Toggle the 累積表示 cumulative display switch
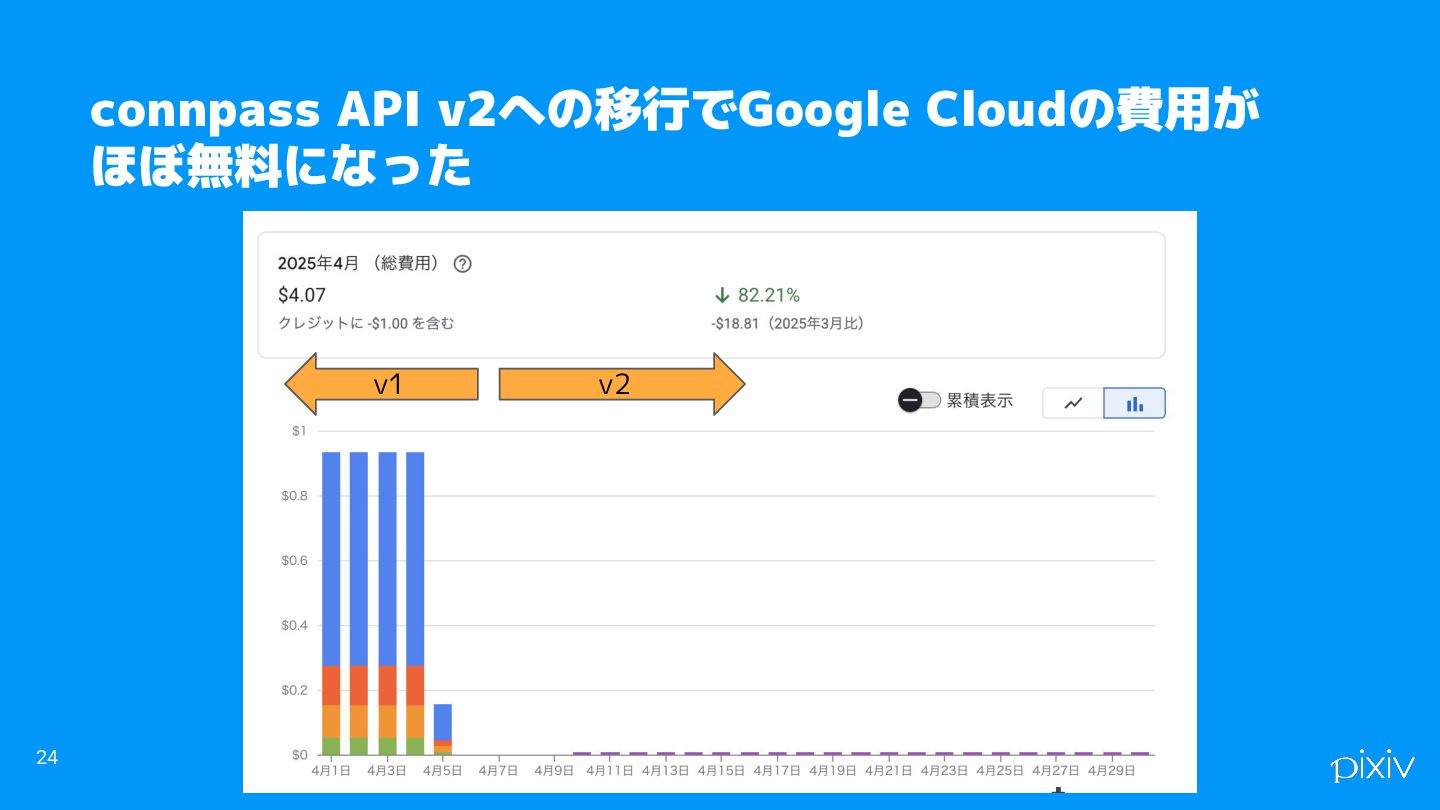Screen dimensions: 1440x810 (919, 401)
